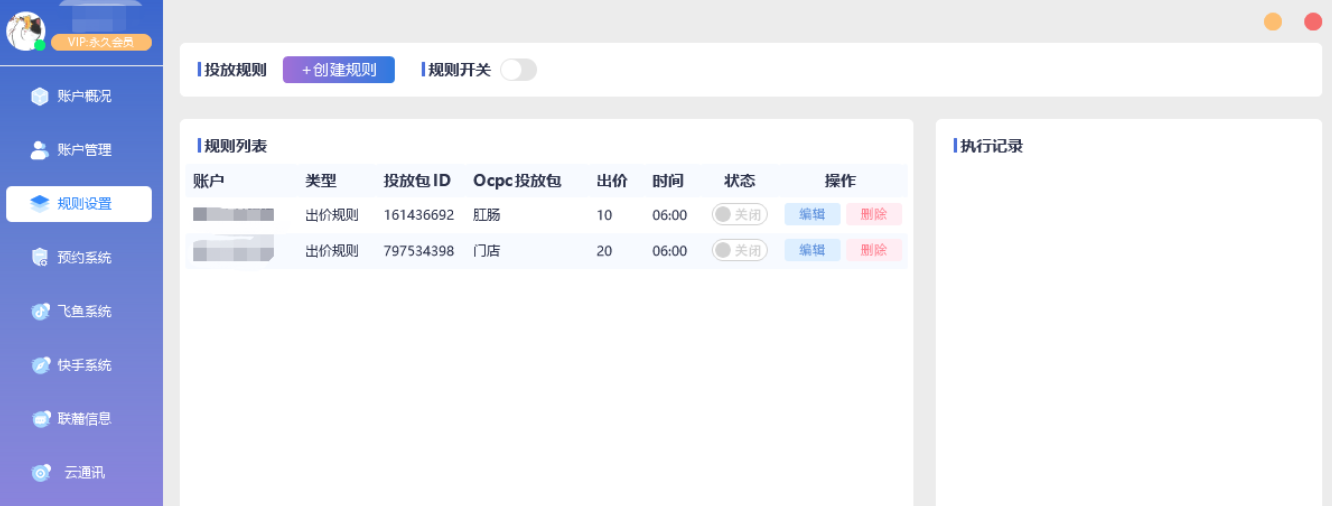Screen dimensions: 1332x506
Task: Open the 账户概况 menu item
Action: [x=84, y=97]
